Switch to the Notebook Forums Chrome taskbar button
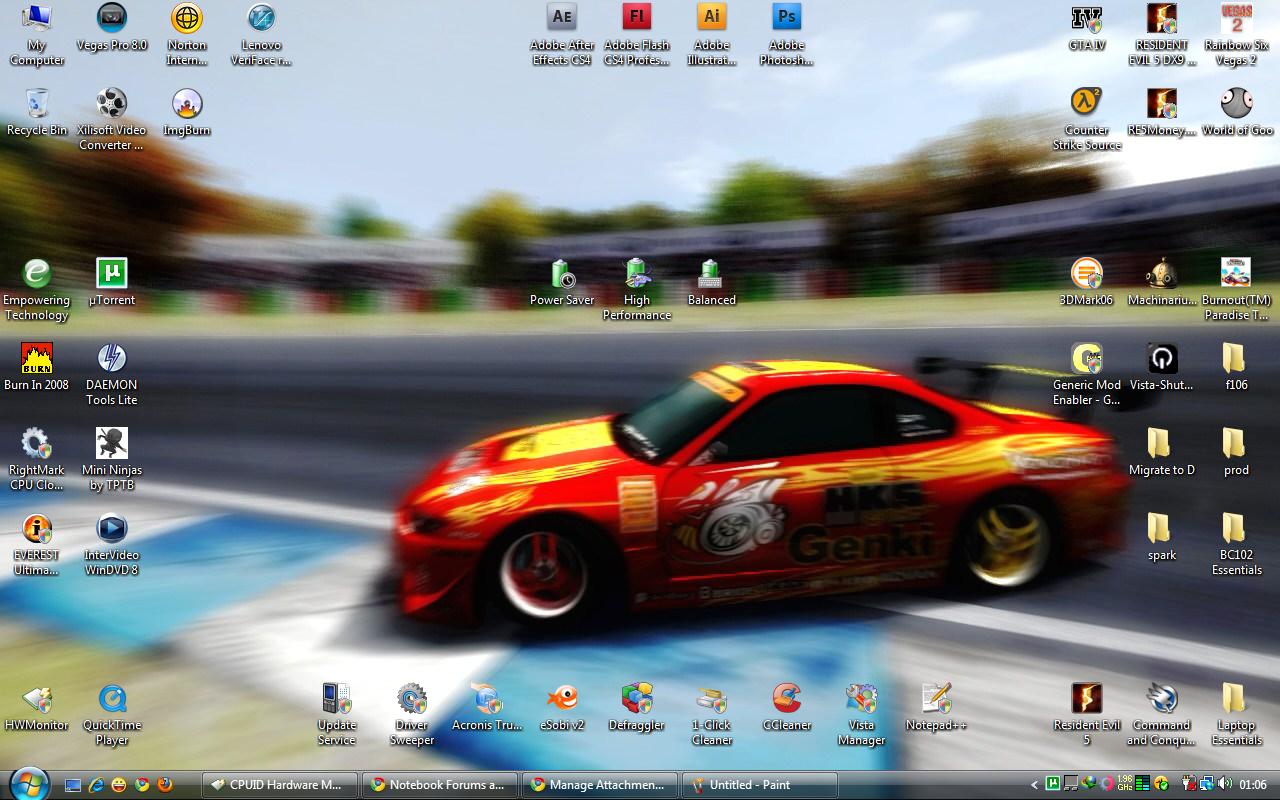This screenshot has height=800, width=1280. tap(440, 785)
